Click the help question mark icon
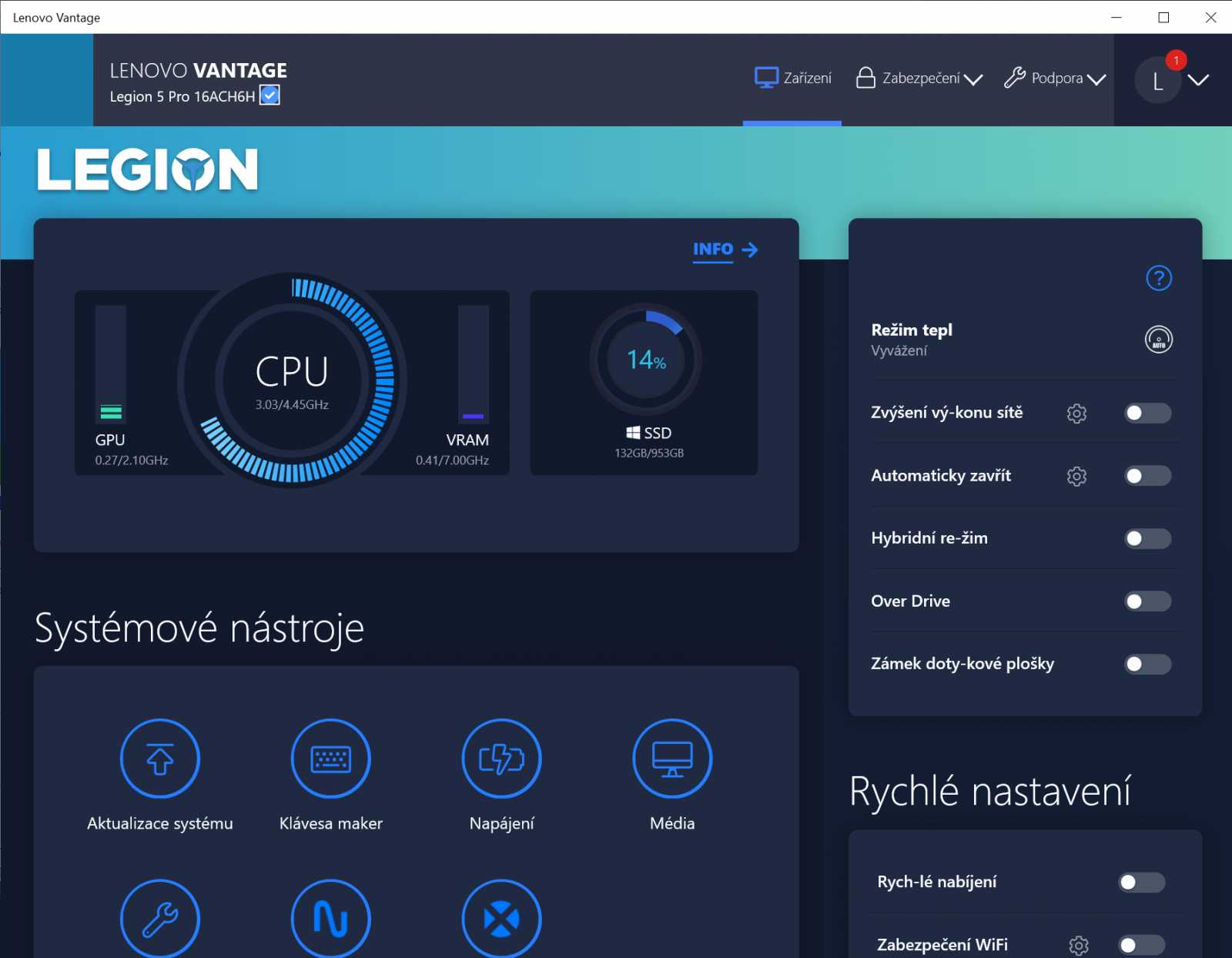The width and height of the screenshot is (1232, 958). pos(1159,278)
